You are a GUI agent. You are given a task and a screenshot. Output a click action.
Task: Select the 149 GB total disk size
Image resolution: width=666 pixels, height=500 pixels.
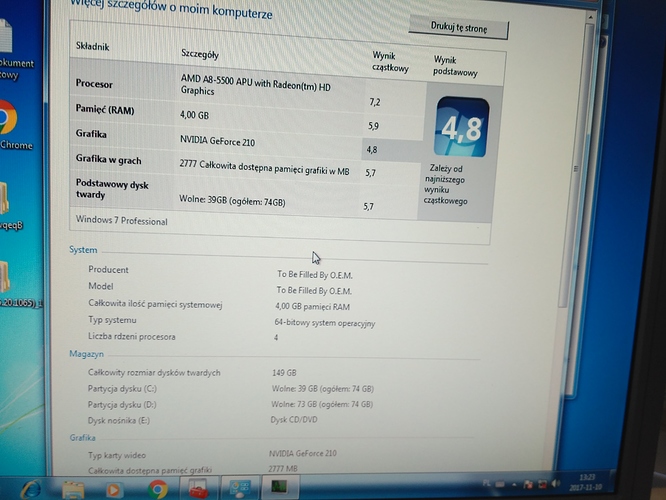284,373
